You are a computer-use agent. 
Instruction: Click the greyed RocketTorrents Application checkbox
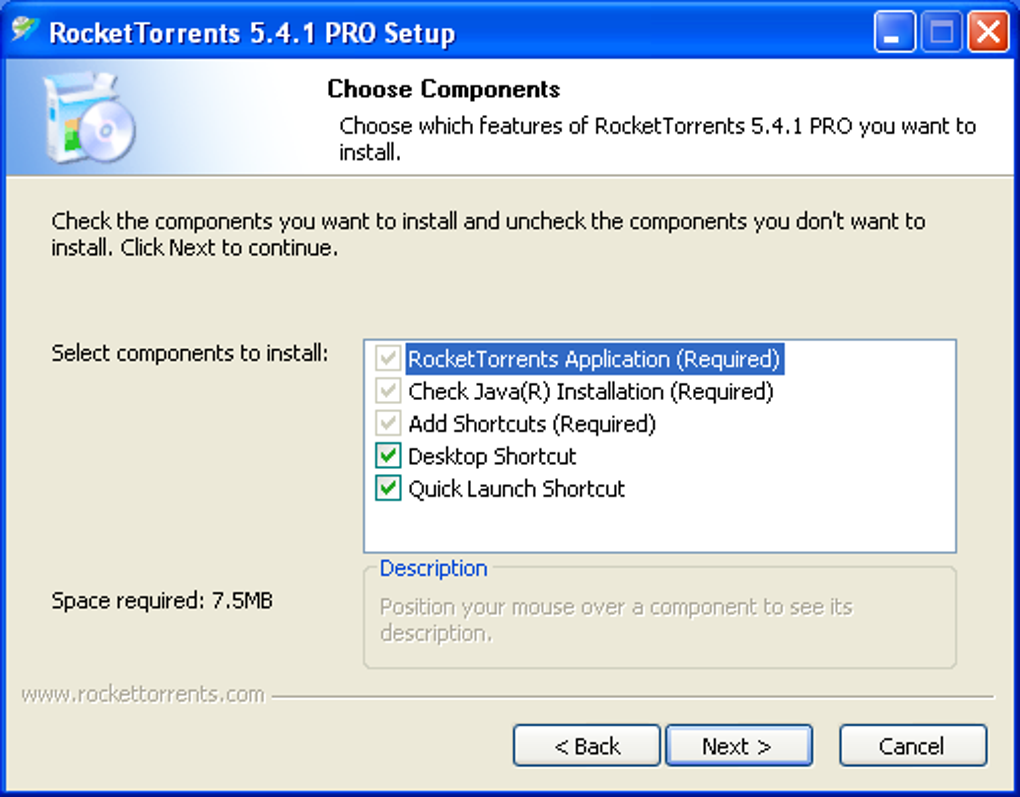click(x=388, y=359)
